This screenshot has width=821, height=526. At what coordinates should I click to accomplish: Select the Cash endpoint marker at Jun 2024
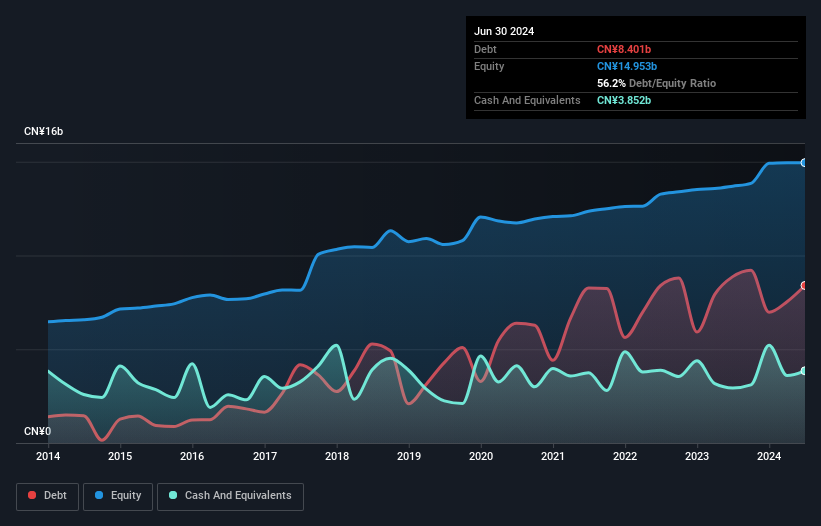click(804, 371)
